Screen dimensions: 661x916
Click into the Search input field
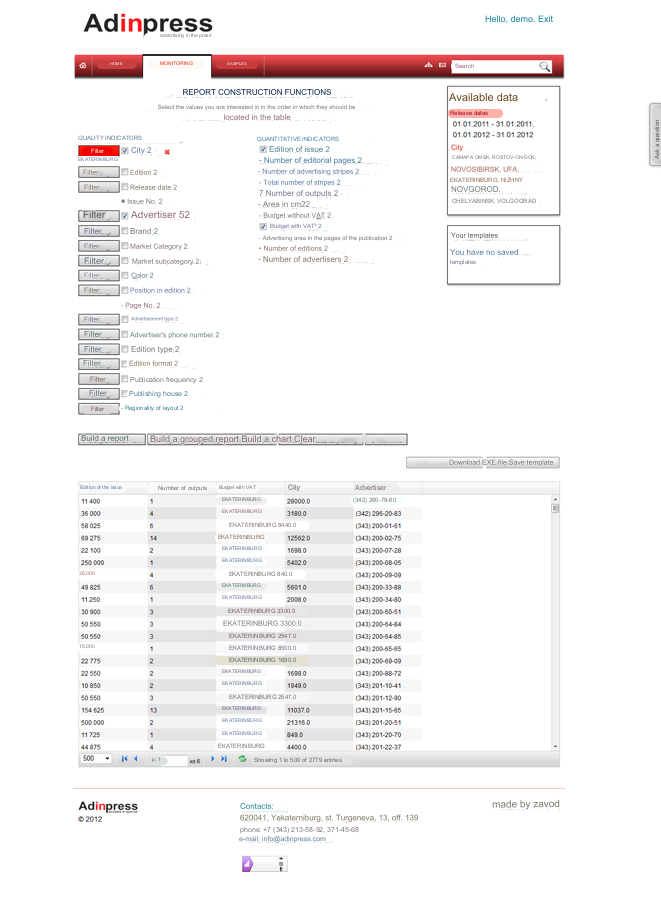click(495, 66)
